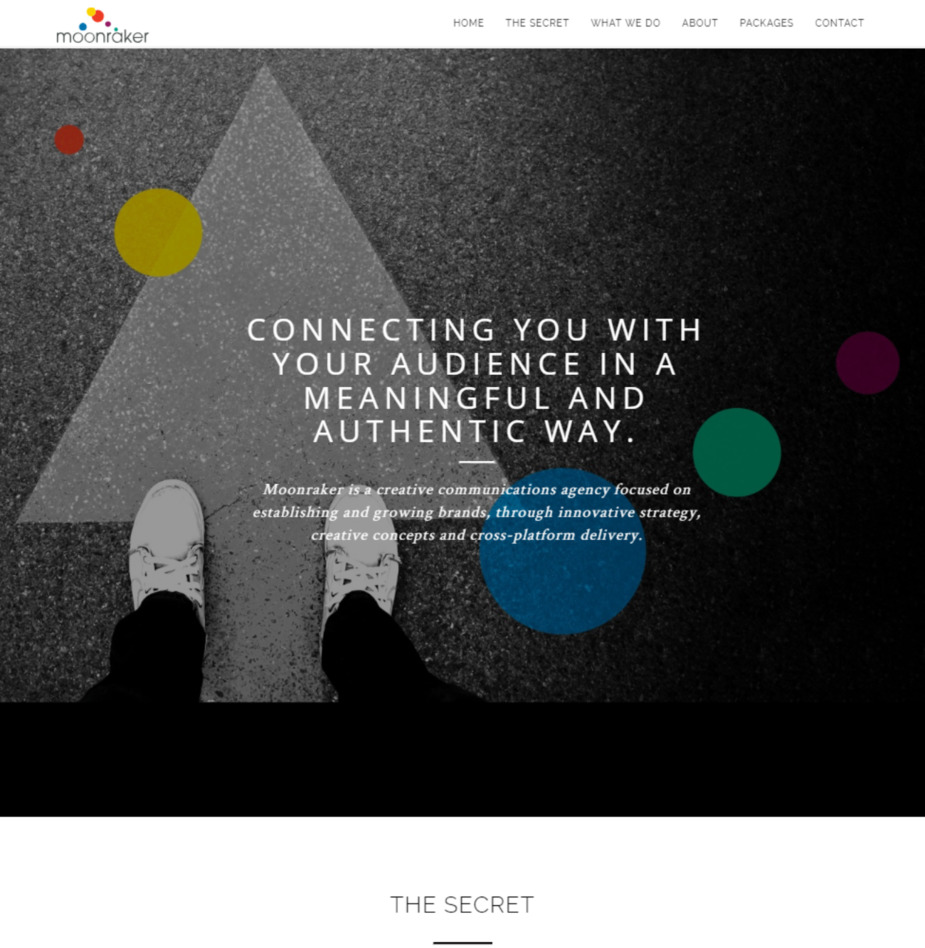Click the white divider under headline
The image size is (925, 948).
pos(476,462)
